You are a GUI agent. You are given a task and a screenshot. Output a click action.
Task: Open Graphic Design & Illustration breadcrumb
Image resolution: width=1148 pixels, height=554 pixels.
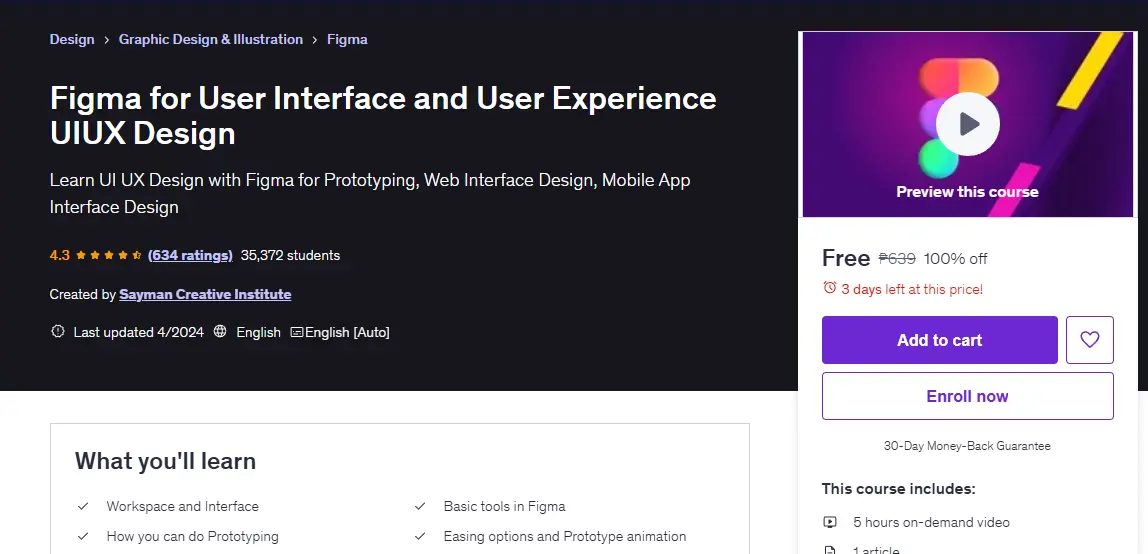point(211,40)
